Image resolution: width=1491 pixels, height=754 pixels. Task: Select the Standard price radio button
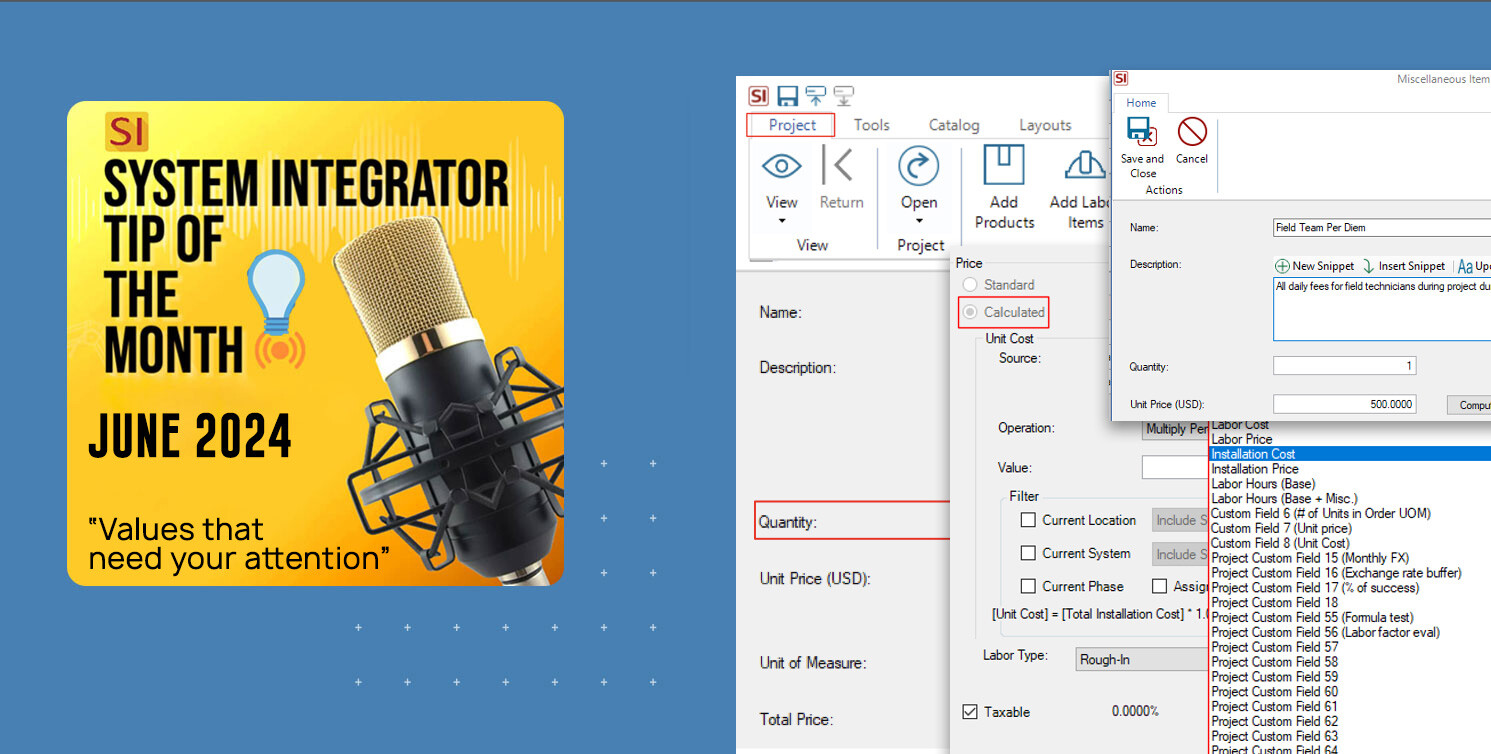[x=970, y=285]
